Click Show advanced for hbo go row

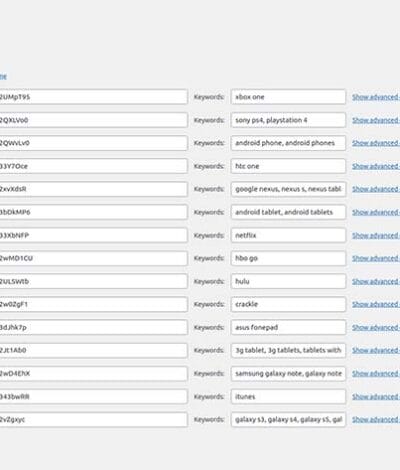[376, 258]
